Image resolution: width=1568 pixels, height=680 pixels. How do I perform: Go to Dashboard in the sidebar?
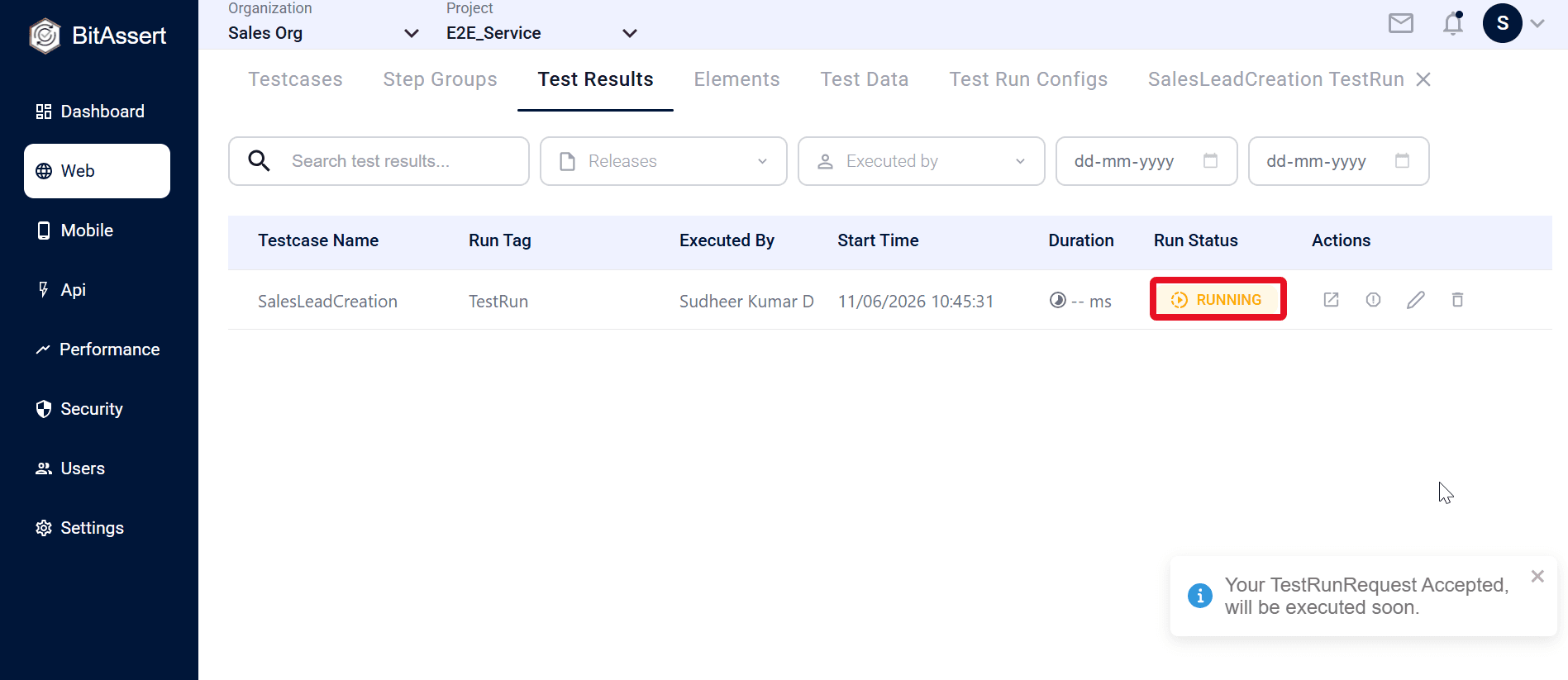click(x=98, y=112)
